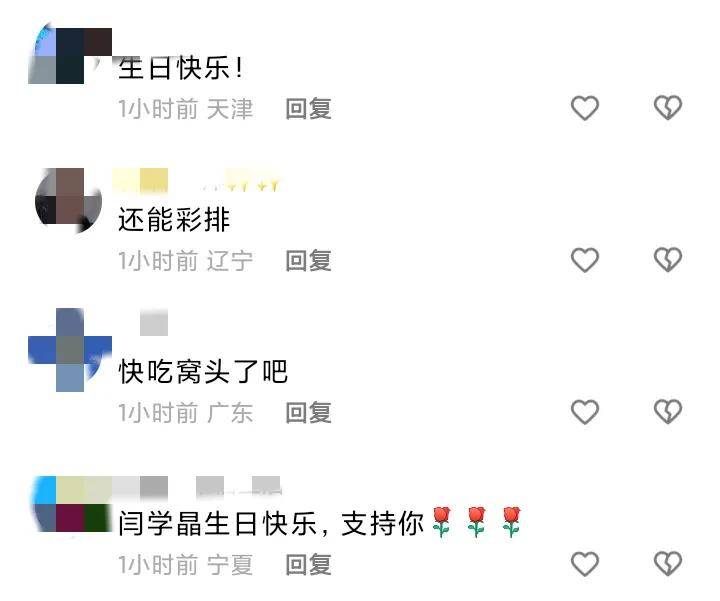The width and height of the screenshot is (720, 601).
Task: Reply to the 辽宁 commenter
Action: click(x=308, y=261)
